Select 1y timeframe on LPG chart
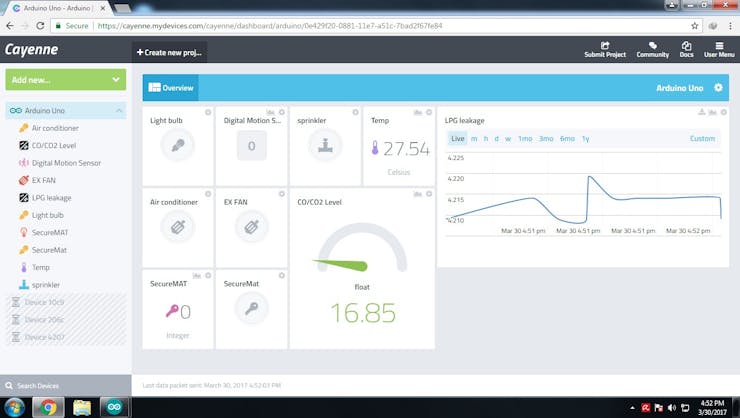 pos(586,139)
